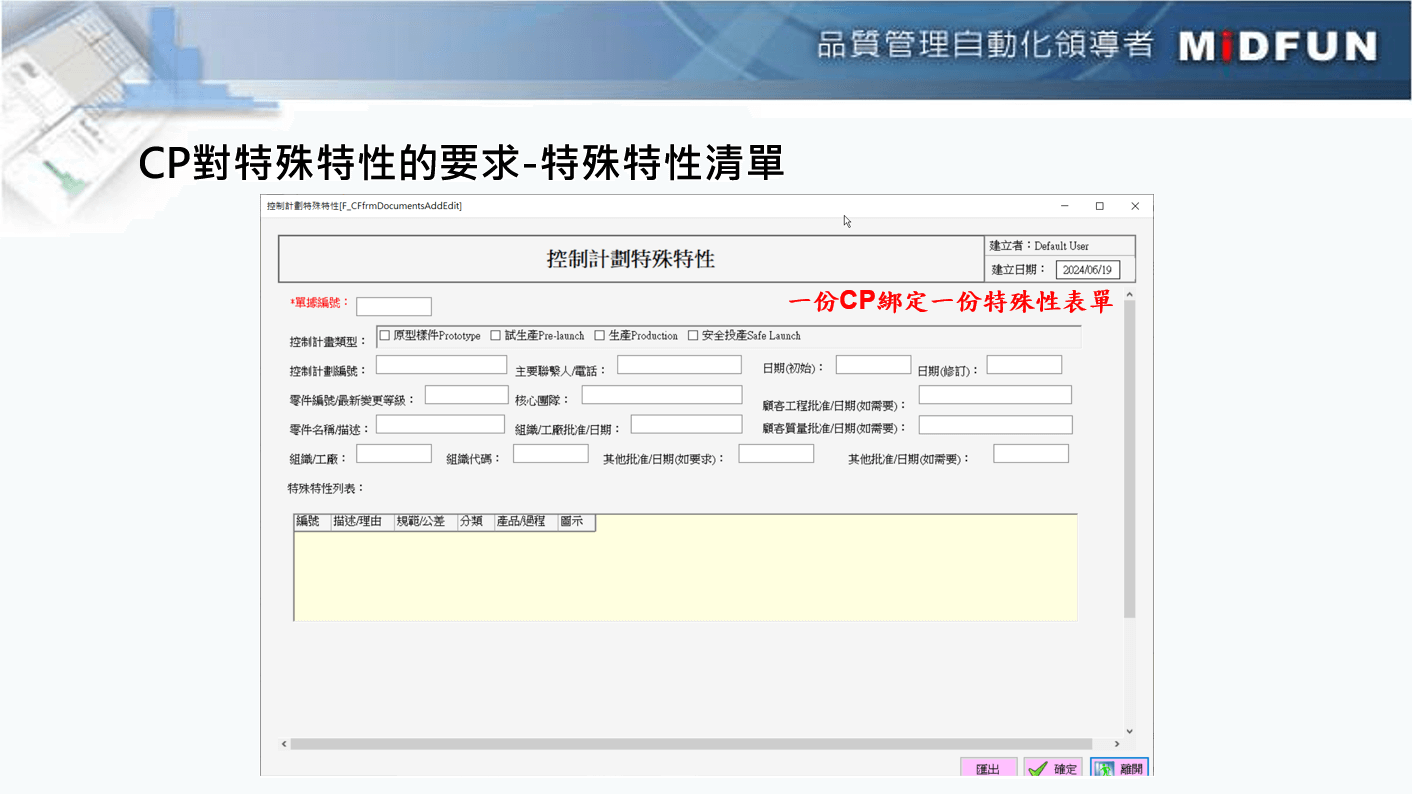The image size is (1412, 794).
Task: Click the 產品/過程 column header
Action: [522, 522]
